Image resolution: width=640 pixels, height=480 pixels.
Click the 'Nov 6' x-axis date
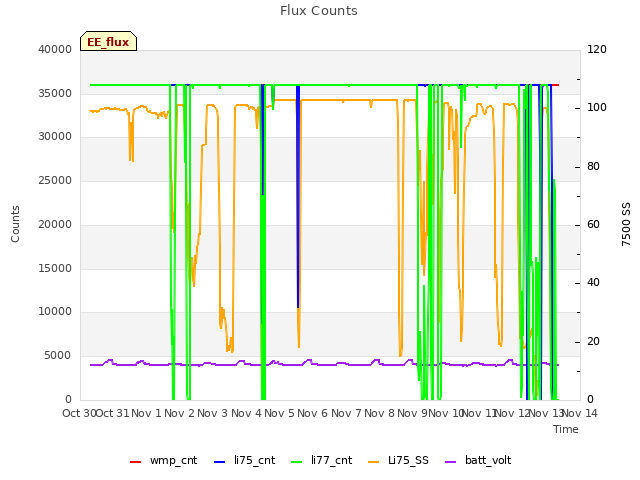pos(313,413)
